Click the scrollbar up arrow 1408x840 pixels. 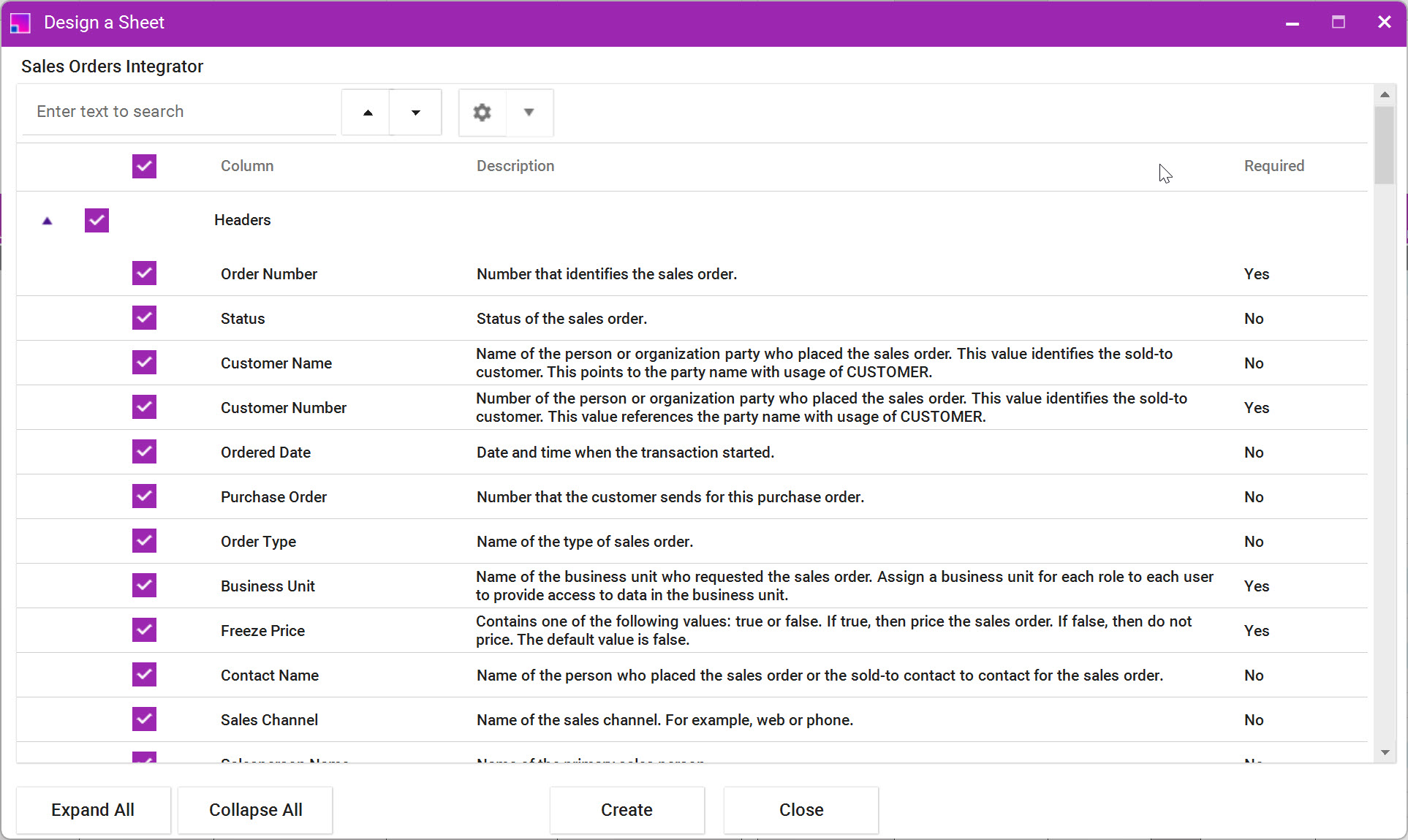(1385, 95)
